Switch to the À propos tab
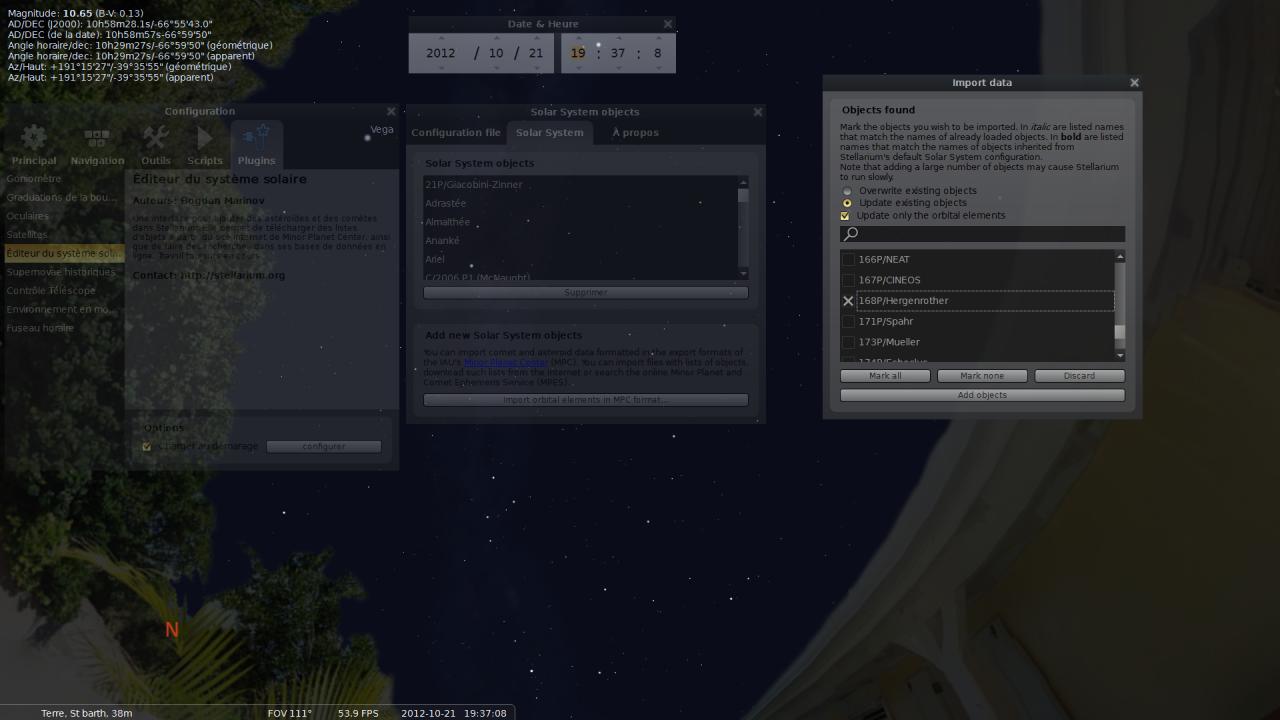The height and width of the screenshot is (720, 1280). tap(636, 133)
